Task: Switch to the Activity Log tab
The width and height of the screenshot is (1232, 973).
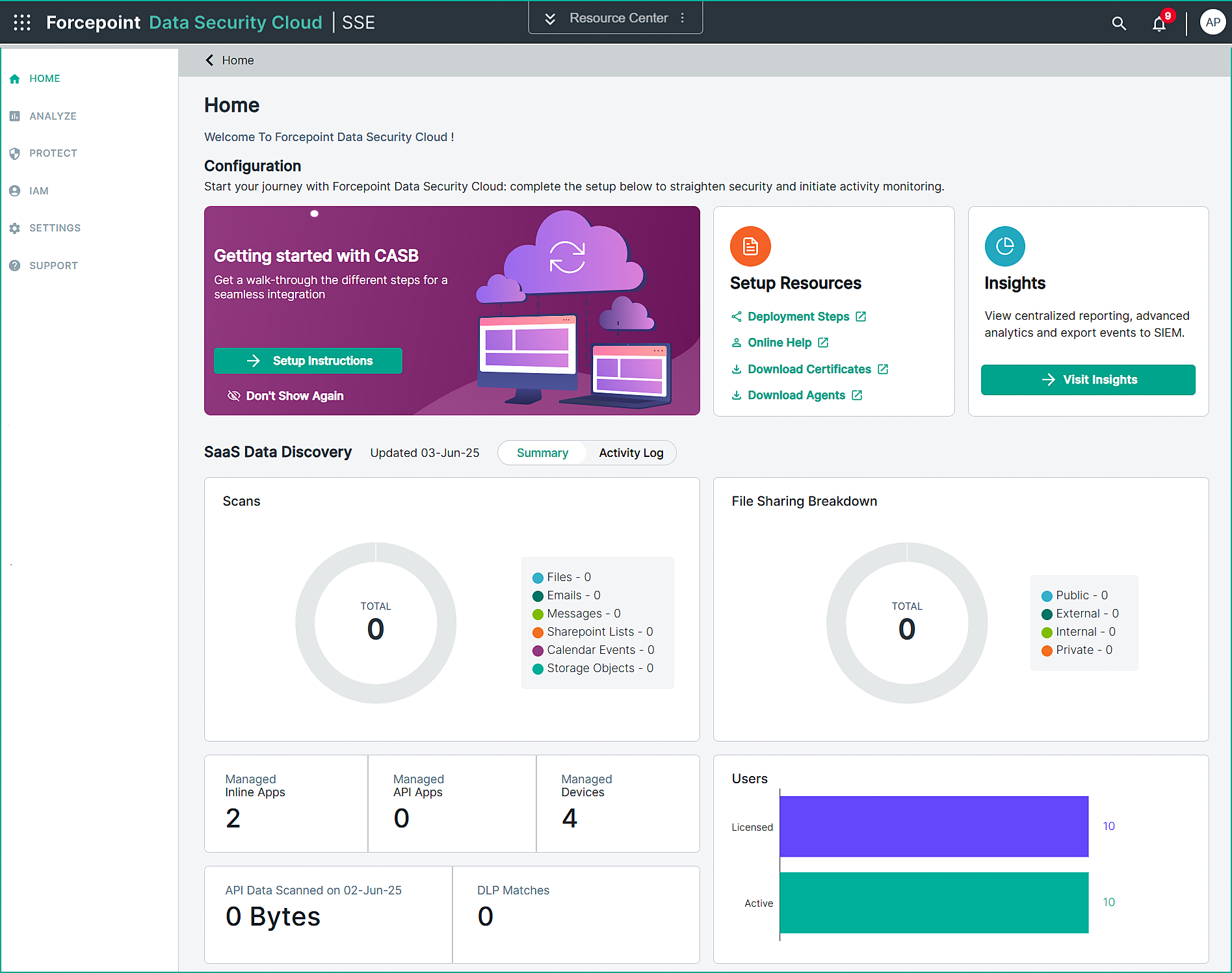Action: pyautogui.click(x=631, y=453)
